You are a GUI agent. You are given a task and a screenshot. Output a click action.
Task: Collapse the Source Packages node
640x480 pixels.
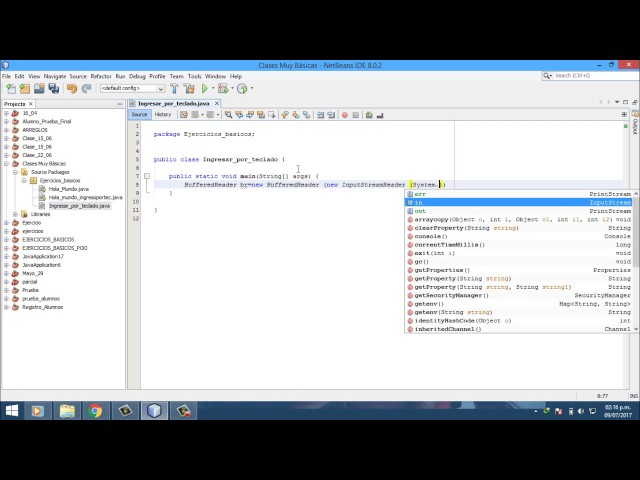(15, 172)
